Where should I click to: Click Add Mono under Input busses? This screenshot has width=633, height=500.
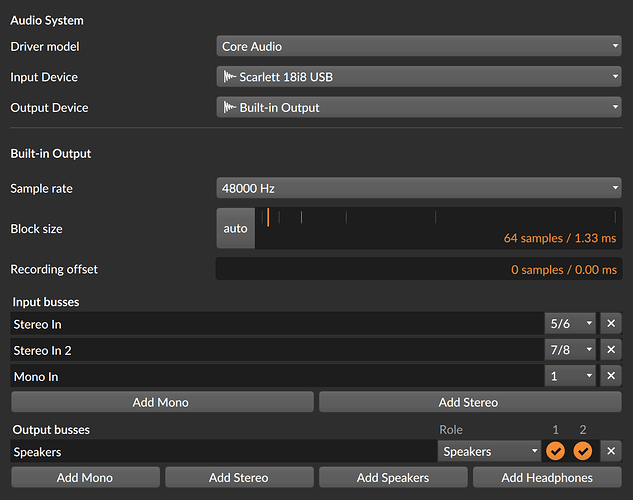click(x=162, y=402)
